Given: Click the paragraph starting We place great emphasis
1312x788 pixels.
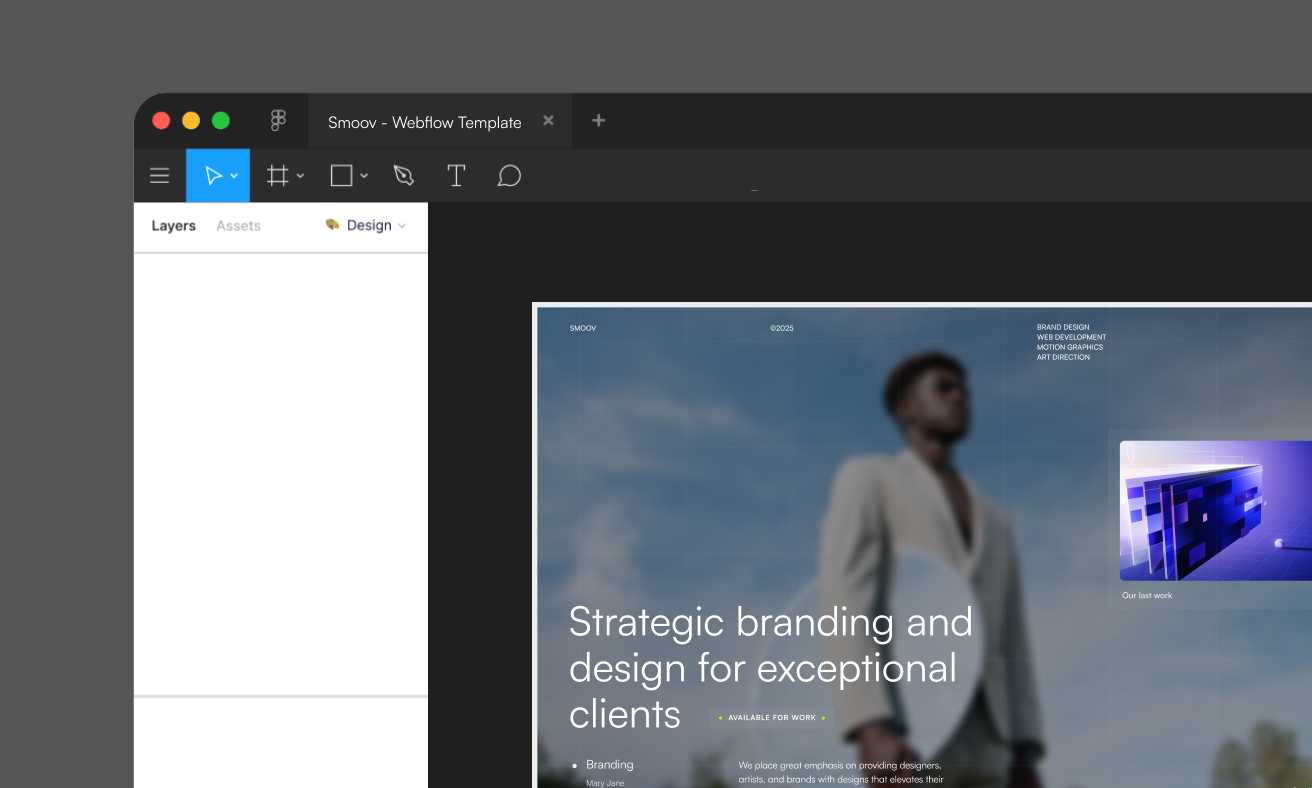Looking at the screenshot, I should coord(841,772).
